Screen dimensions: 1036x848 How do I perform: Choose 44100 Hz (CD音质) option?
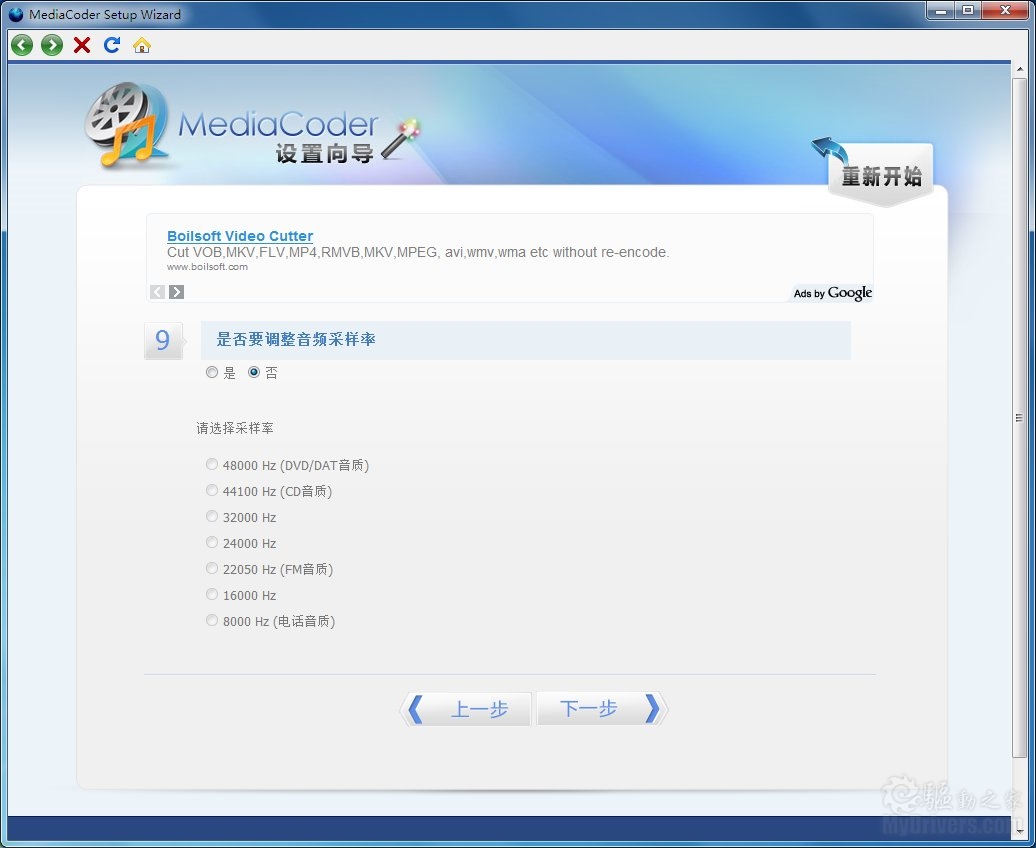point(211,490)
